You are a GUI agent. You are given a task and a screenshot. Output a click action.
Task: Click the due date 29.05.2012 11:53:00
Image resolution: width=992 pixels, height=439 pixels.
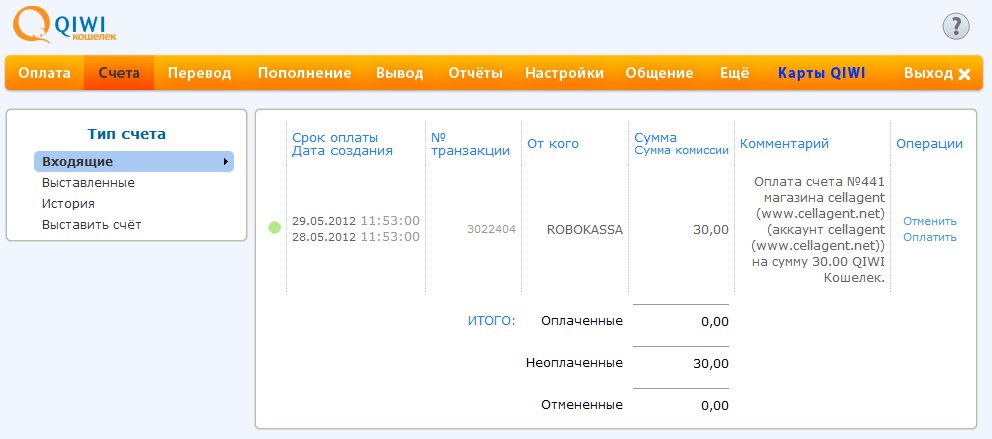click(x=356, y=221)
